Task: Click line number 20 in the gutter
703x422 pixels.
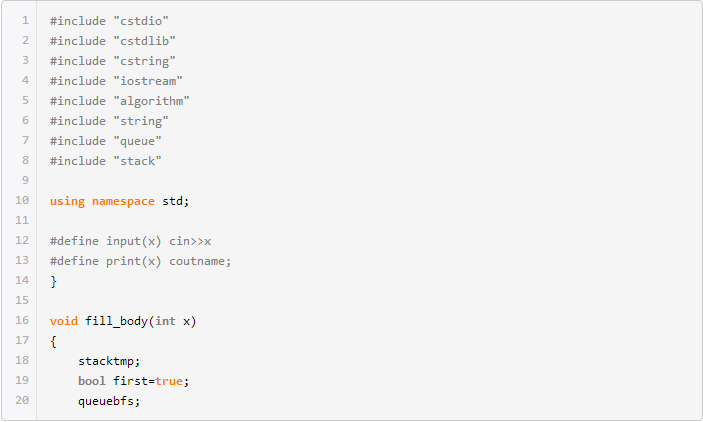Action: click(x=22, y=400)
